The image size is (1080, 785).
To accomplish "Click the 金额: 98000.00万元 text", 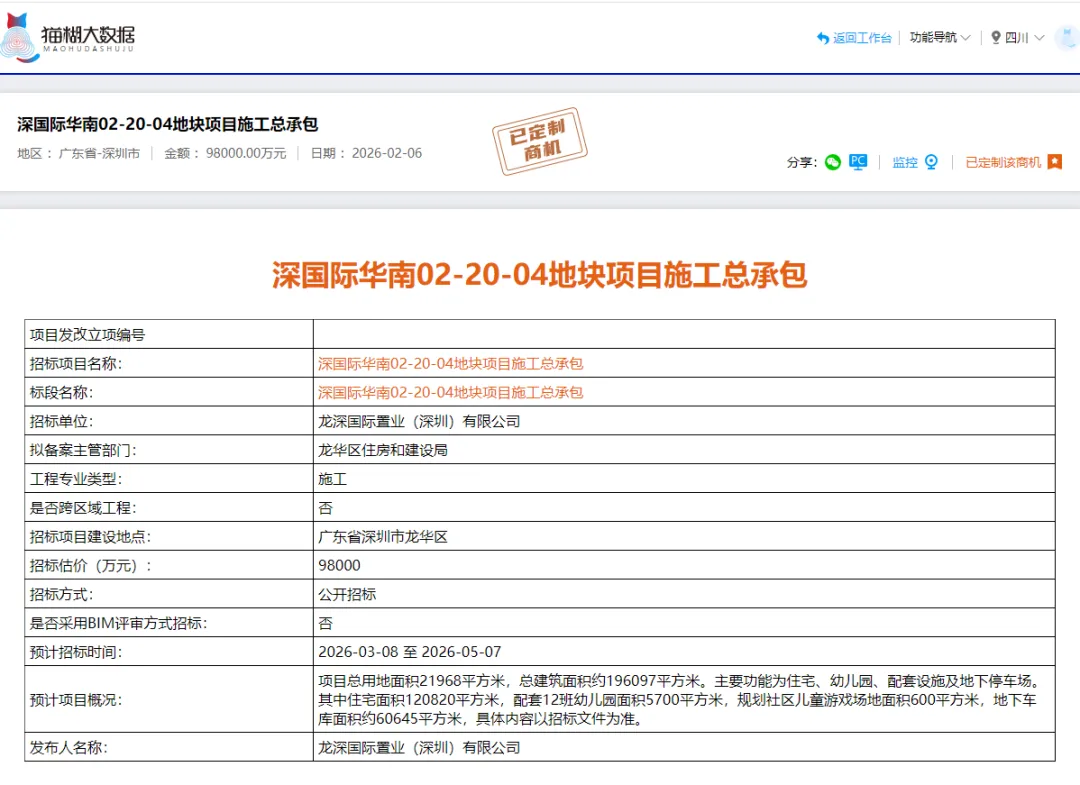I will click(225, 154).
